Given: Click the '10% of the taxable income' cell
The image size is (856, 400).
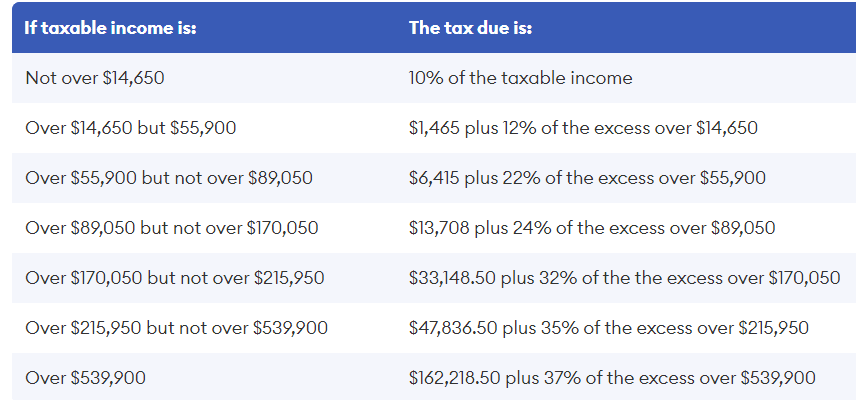Looking at the screenshot, I should tap(520, 78).
